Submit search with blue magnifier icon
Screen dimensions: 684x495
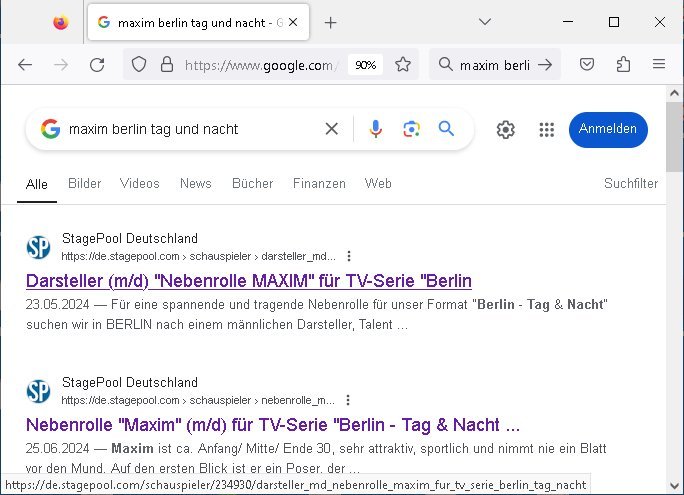(x=446, y=129)
